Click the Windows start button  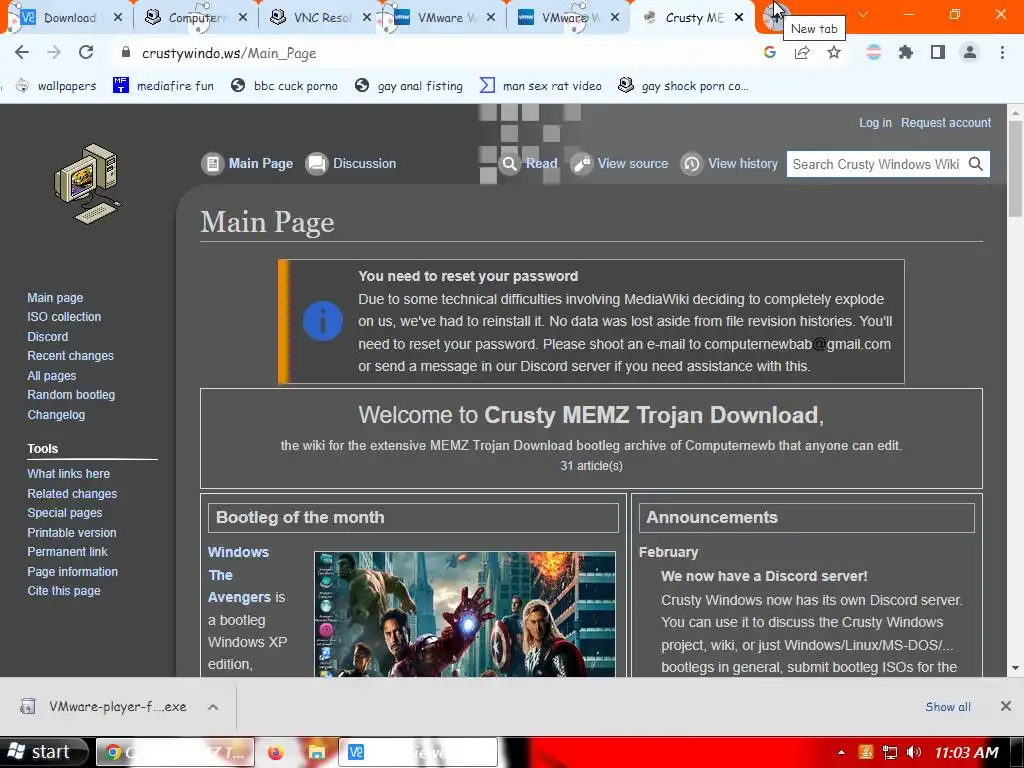click(x=44, y=752)
